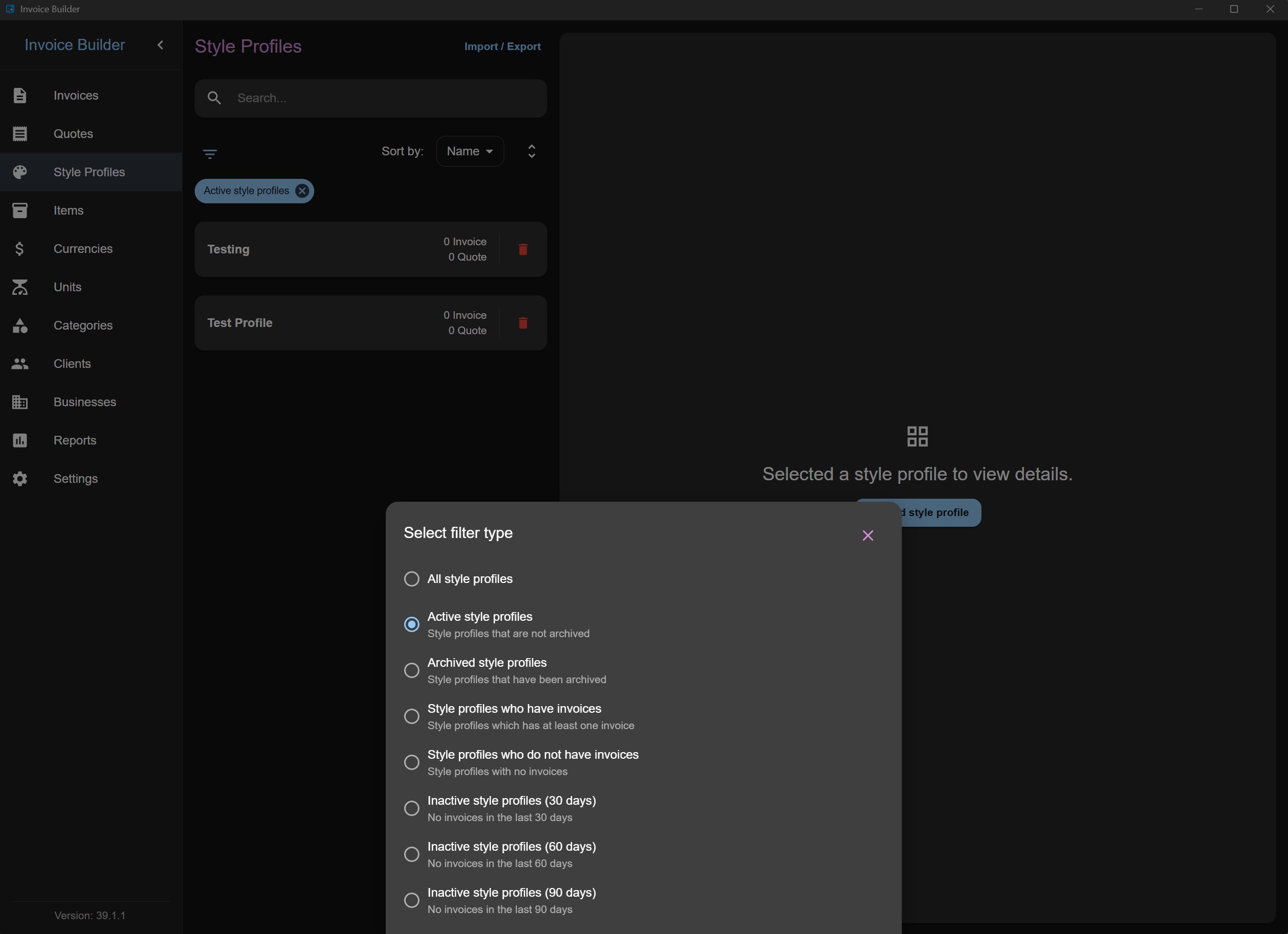Click the Units sidebar icon
Screen dimensions: 1288x934
[20, 287]
